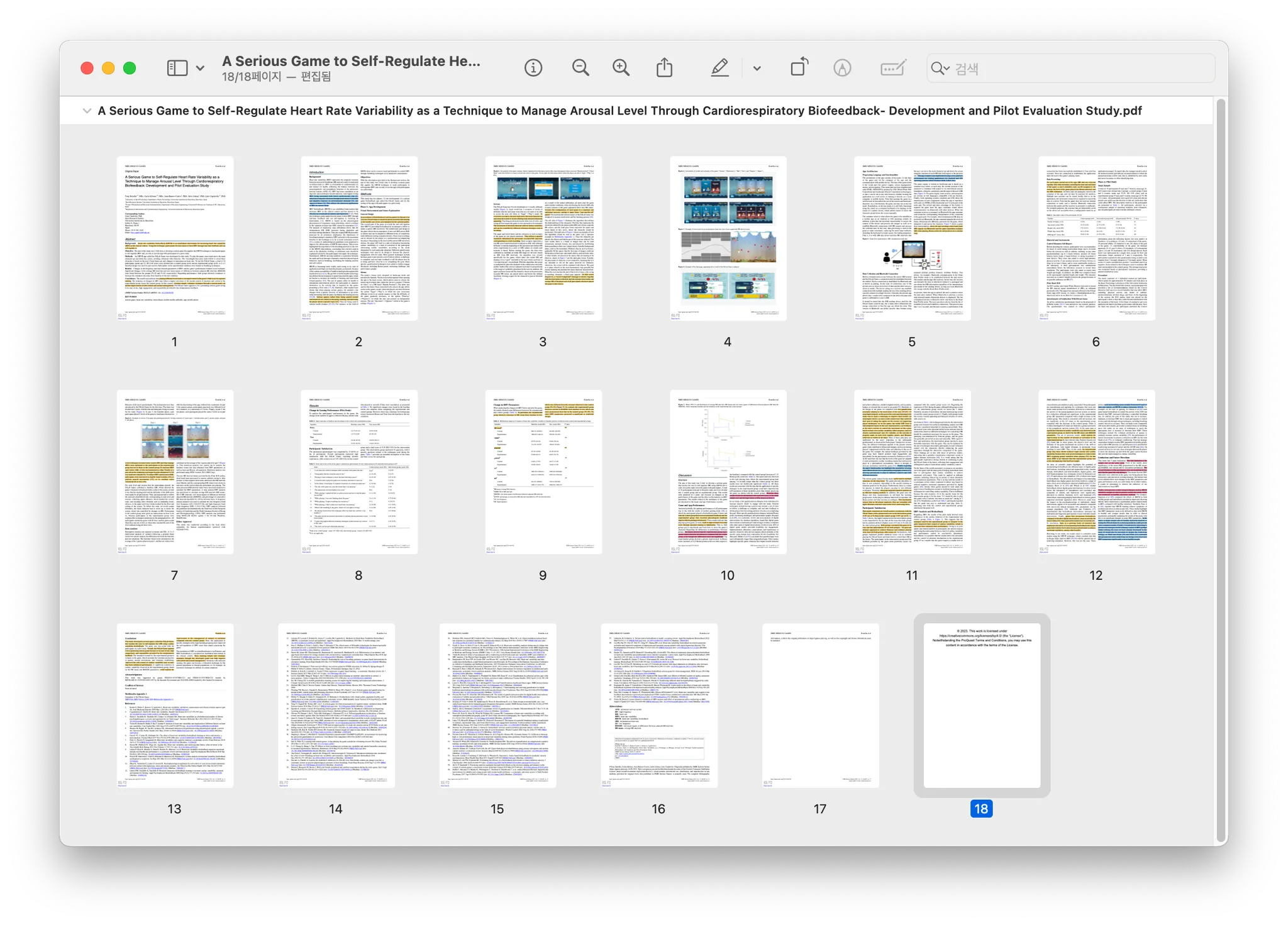This screenshot has height=925, width=1288.
Task: Click the circled A Markup toolbar icon
Action: 842,68
